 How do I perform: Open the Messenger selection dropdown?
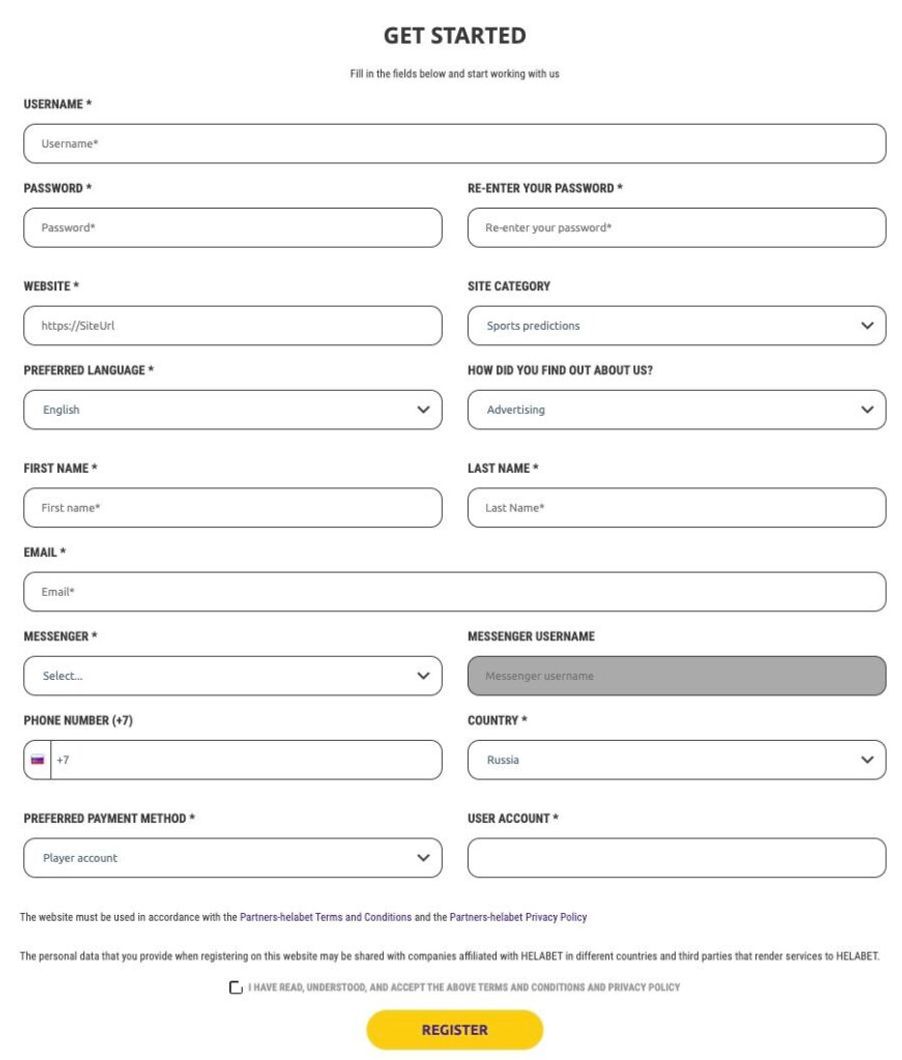click(232, 675)
